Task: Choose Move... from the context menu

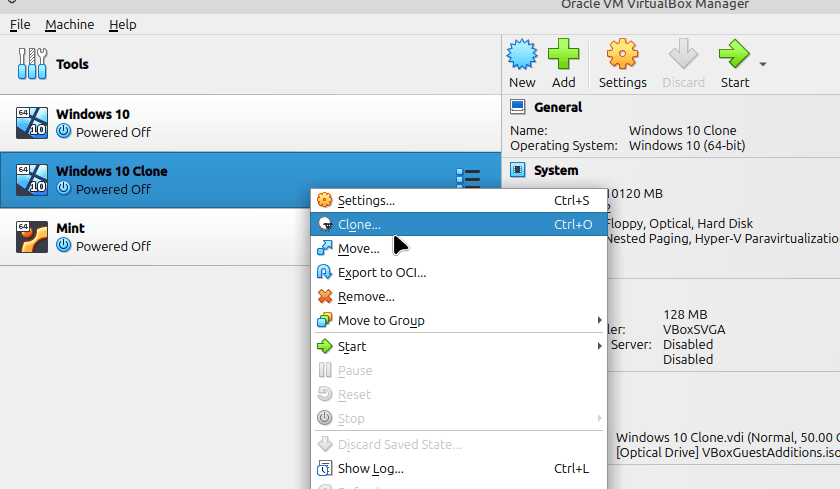Action: coord(459,248)
